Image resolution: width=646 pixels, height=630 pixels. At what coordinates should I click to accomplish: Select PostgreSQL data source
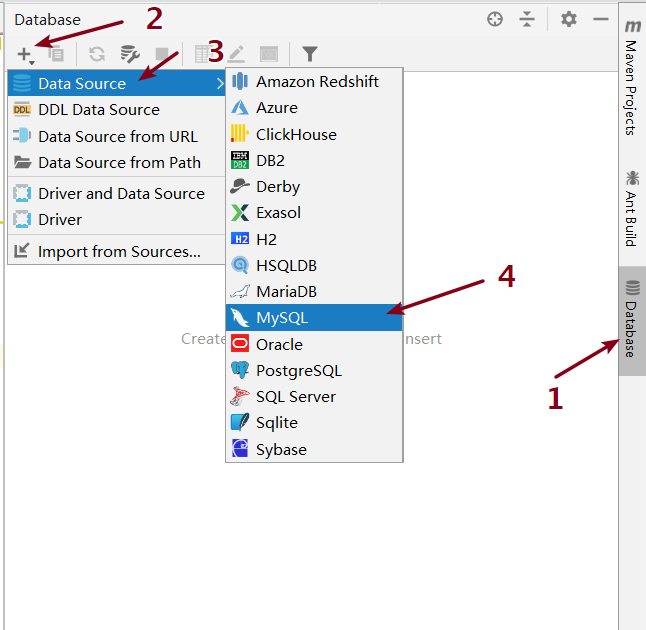pos(314,370)
